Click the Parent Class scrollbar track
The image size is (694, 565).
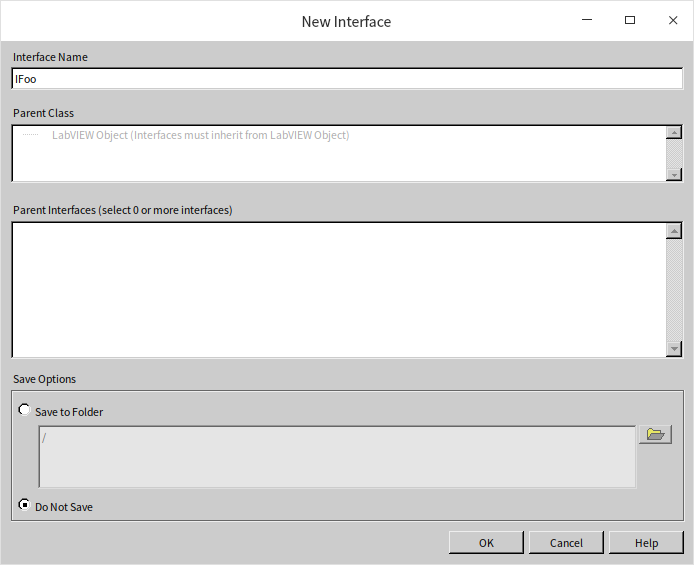point(674,153)
